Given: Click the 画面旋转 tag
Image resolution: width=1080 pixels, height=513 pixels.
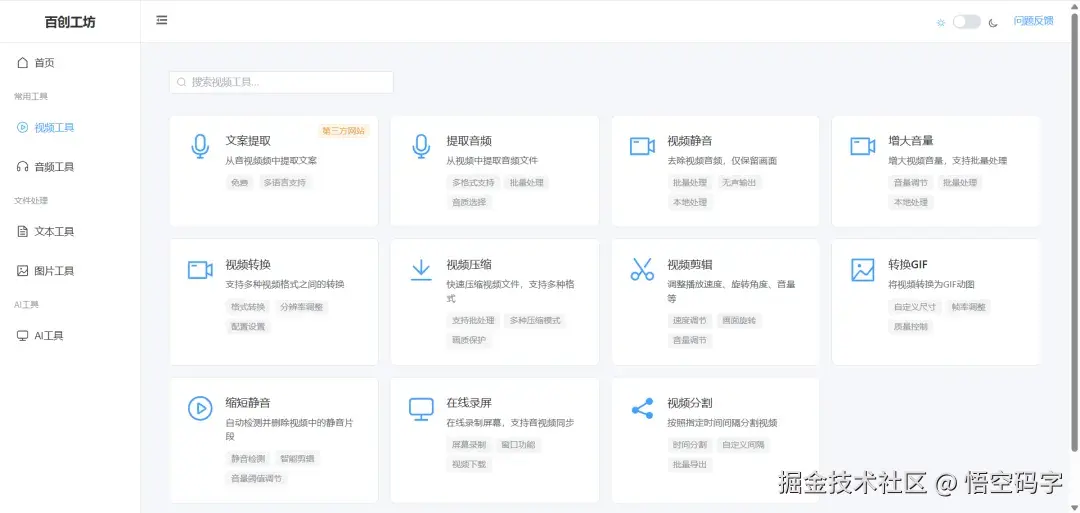Looking at the screenshot, I should click(738, 320).
